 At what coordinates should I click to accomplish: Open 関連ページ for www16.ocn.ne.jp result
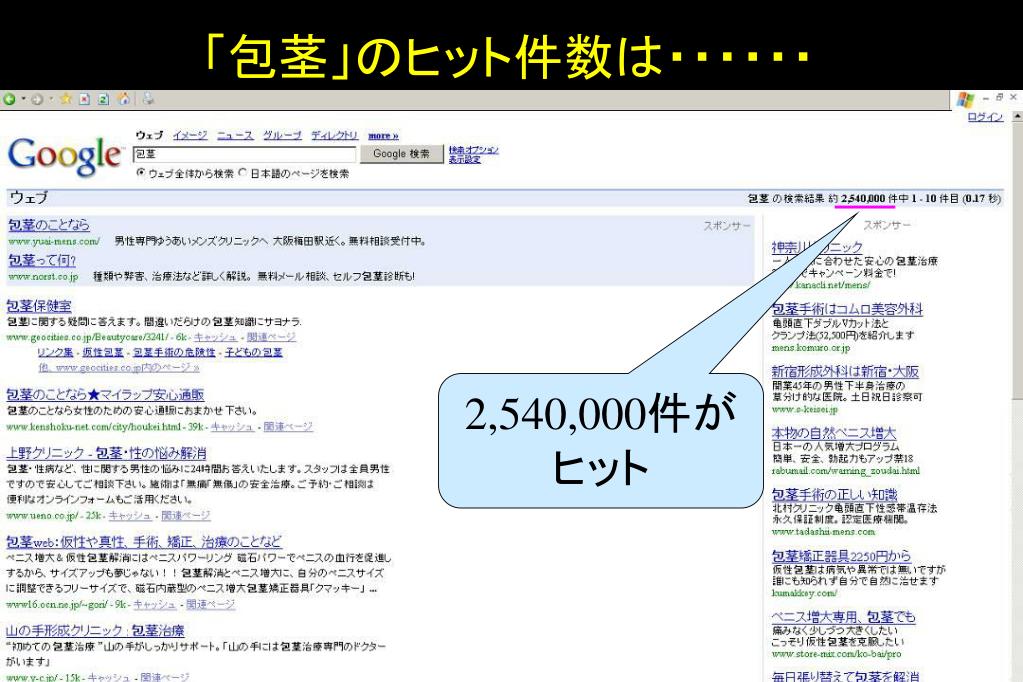pos(211,604)
